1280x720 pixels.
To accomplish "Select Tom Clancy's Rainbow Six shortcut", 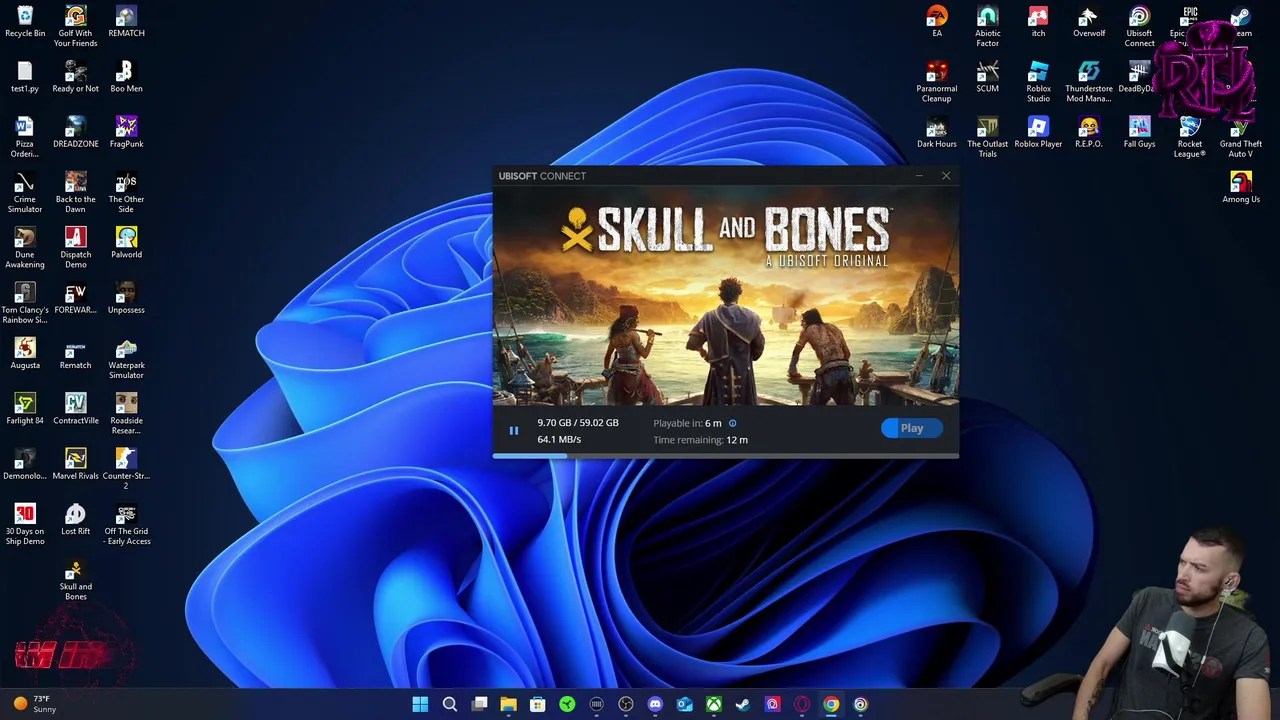I will (x=25, y=304).
